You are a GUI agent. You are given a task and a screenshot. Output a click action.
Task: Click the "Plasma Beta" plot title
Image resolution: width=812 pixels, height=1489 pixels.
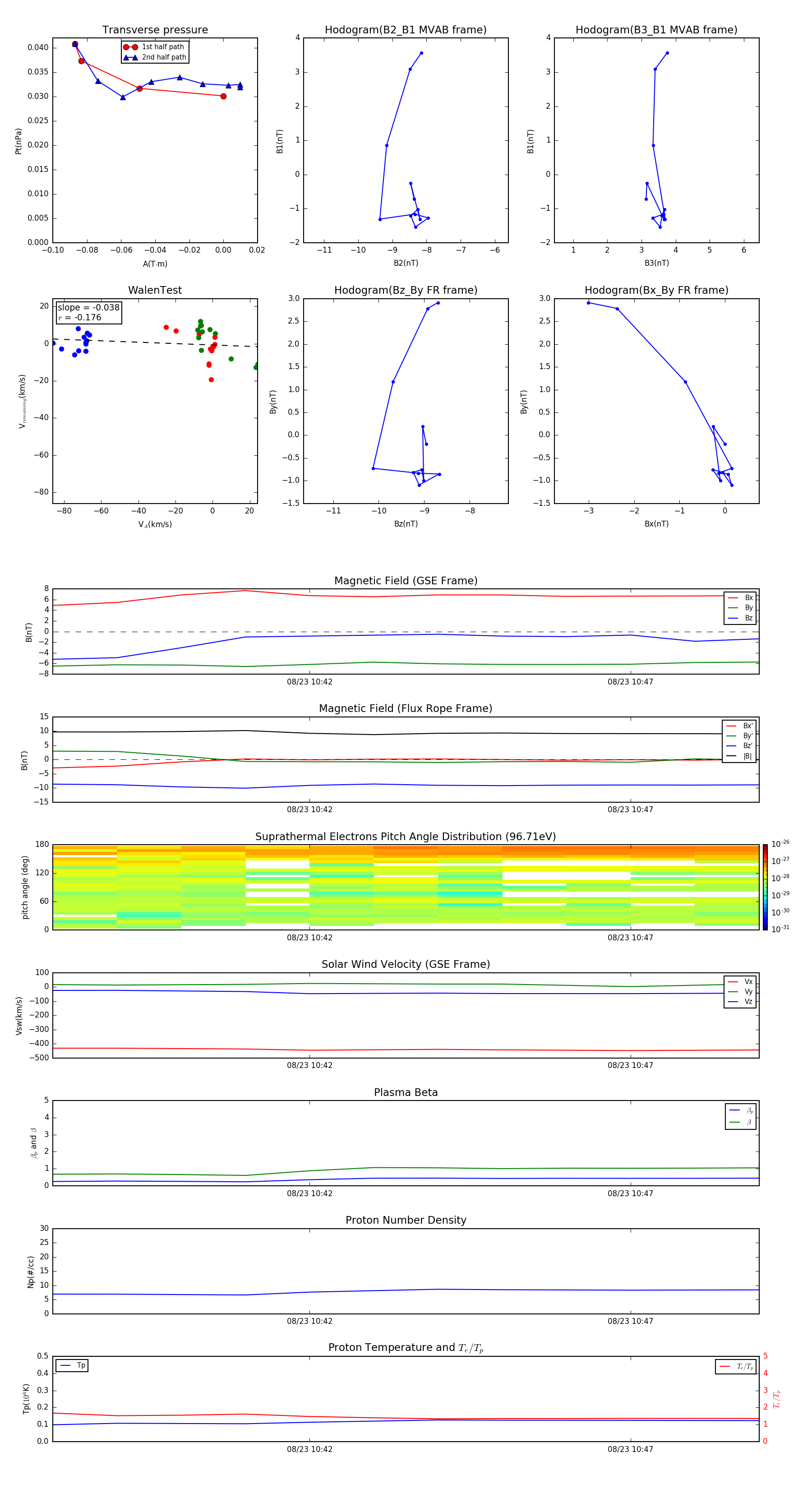pos(406,1092)
